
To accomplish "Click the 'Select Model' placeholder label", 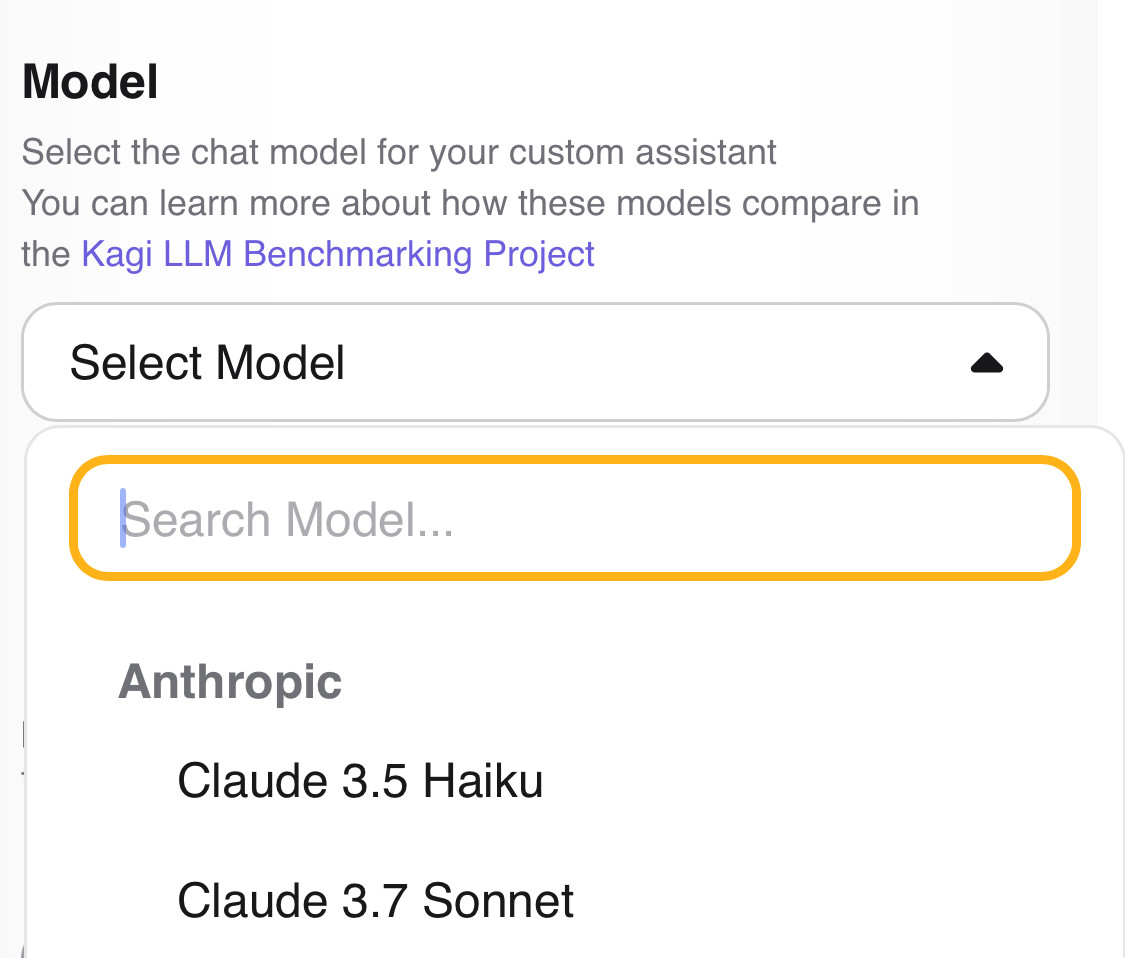I will (208, 362).
